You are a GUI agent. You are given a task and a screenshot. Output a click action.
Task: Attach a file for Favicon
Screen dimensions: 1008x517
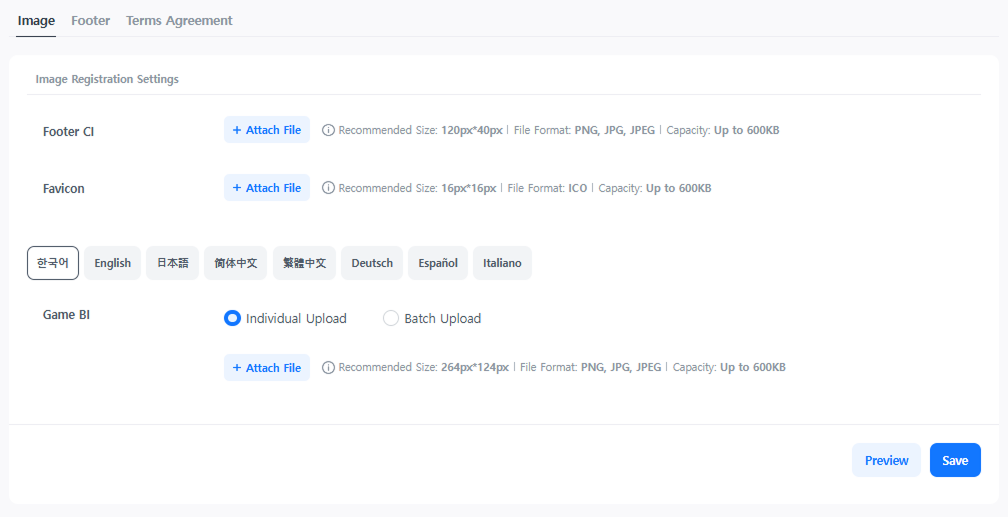tap(266, 188)
